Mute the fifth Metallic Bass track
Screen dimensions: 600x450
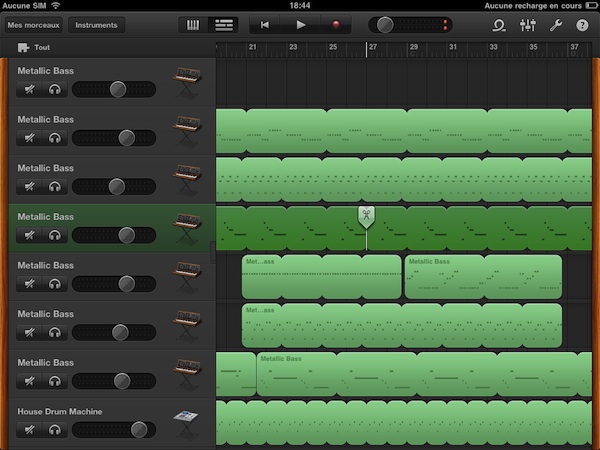[29, 284]
